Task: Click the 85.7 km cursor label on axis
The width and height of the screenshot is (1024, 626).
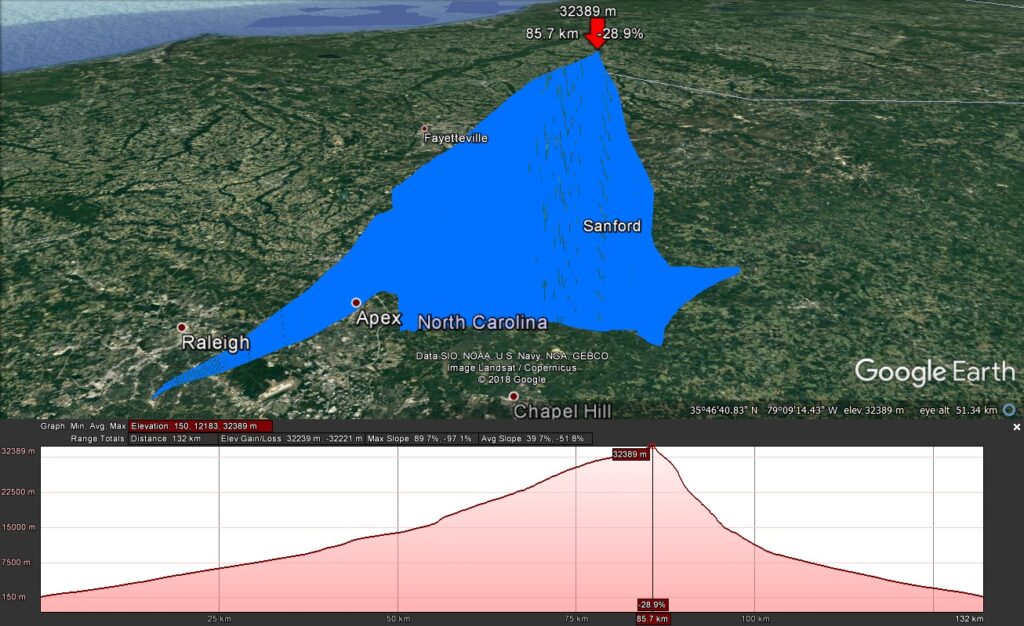Action: point(653,619)
